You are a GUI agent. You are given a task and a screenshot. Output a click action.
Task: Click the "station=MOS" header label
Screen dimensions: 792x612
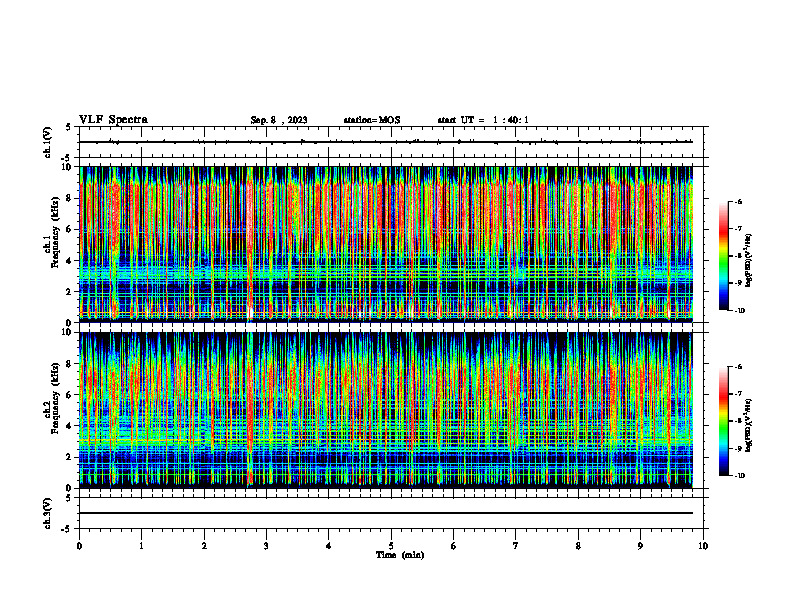[372, 120]
